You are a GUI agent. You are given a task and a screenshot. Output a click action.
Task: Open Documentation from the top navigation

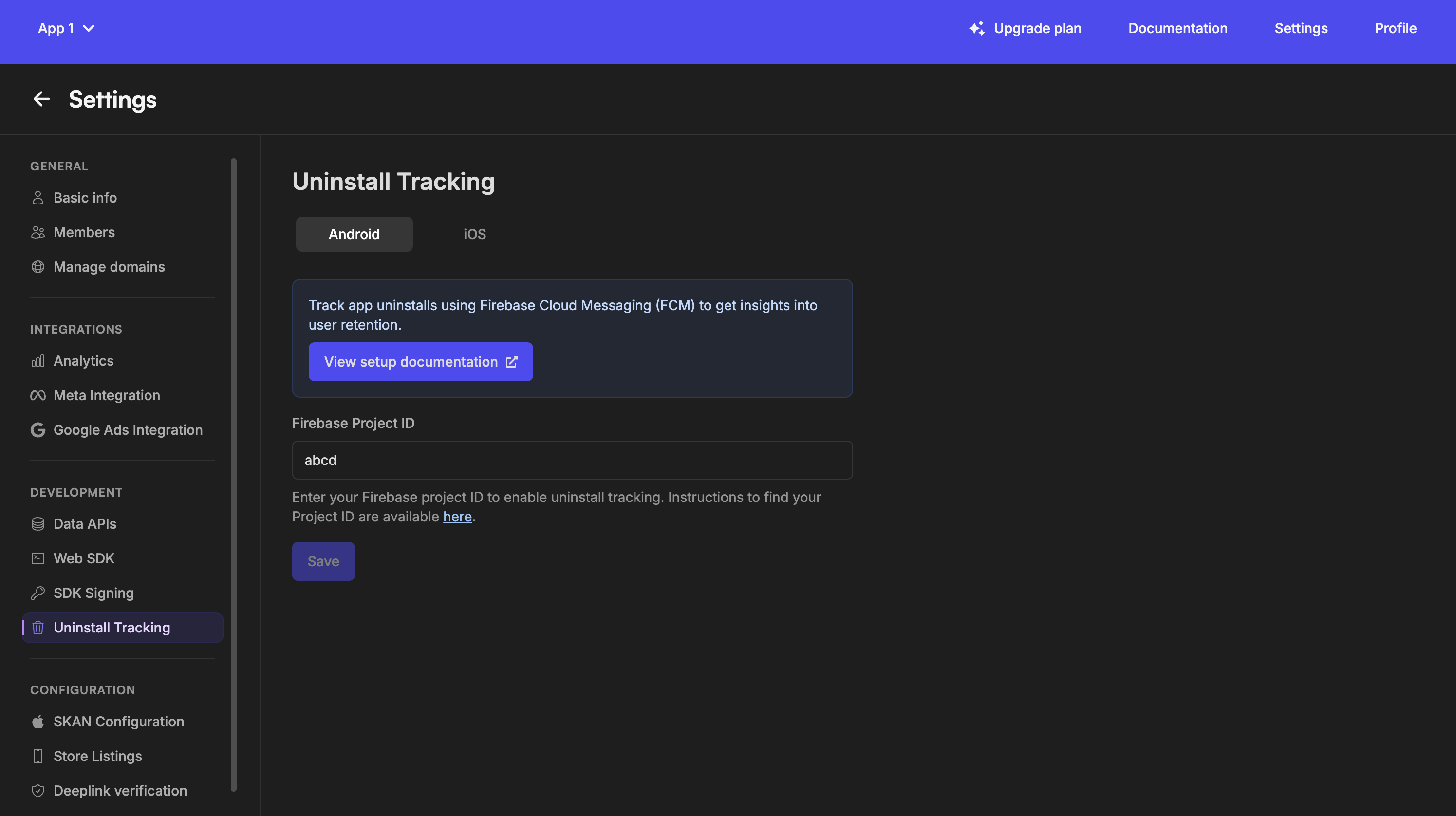point(1177,28)
